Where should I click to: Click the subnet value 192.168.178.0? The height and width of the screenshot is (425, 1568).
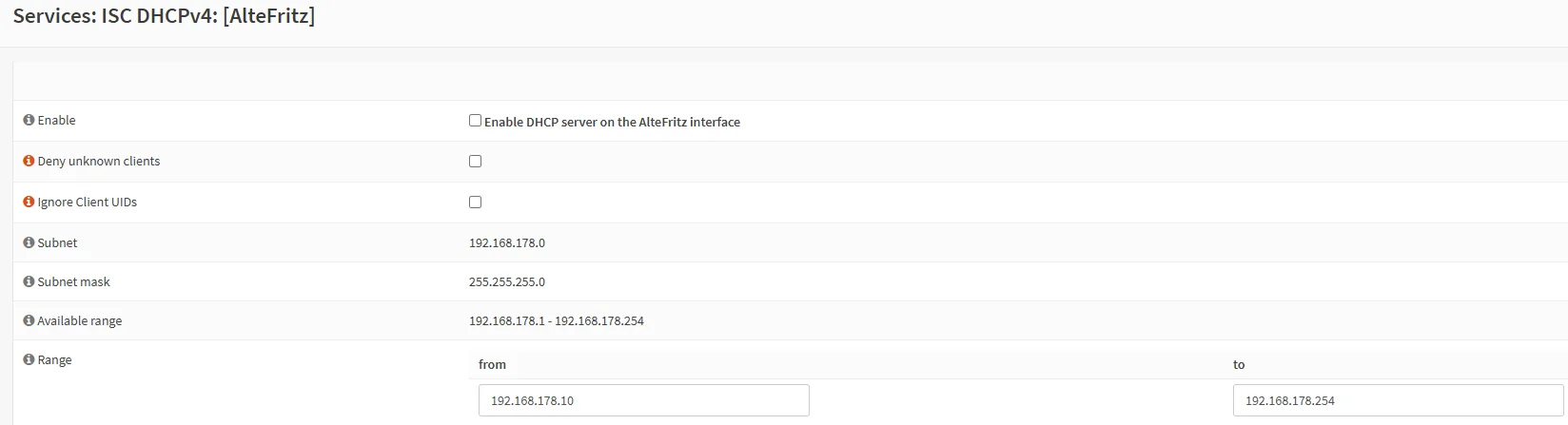coord(507,243)
